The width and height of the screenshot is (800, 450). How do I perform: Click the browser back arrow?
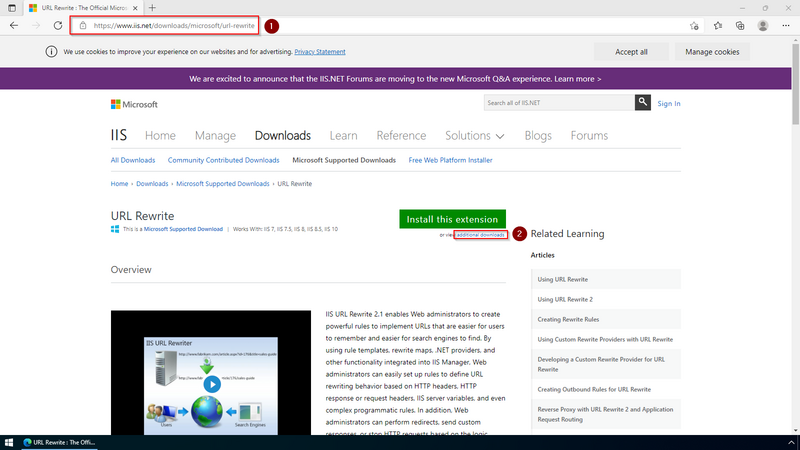click(x=14, y=25)
